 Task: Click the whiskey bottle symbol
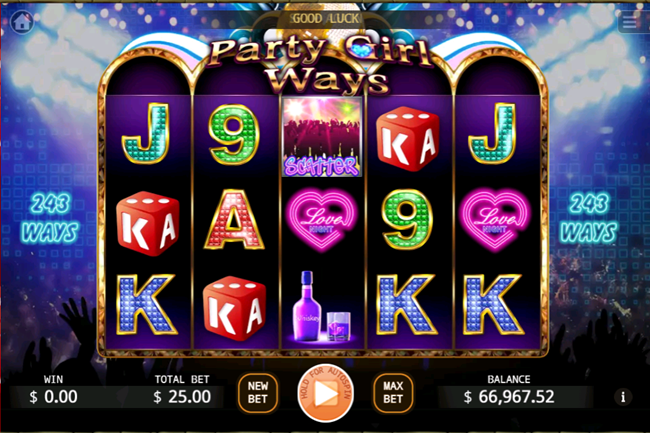(321, 307)
